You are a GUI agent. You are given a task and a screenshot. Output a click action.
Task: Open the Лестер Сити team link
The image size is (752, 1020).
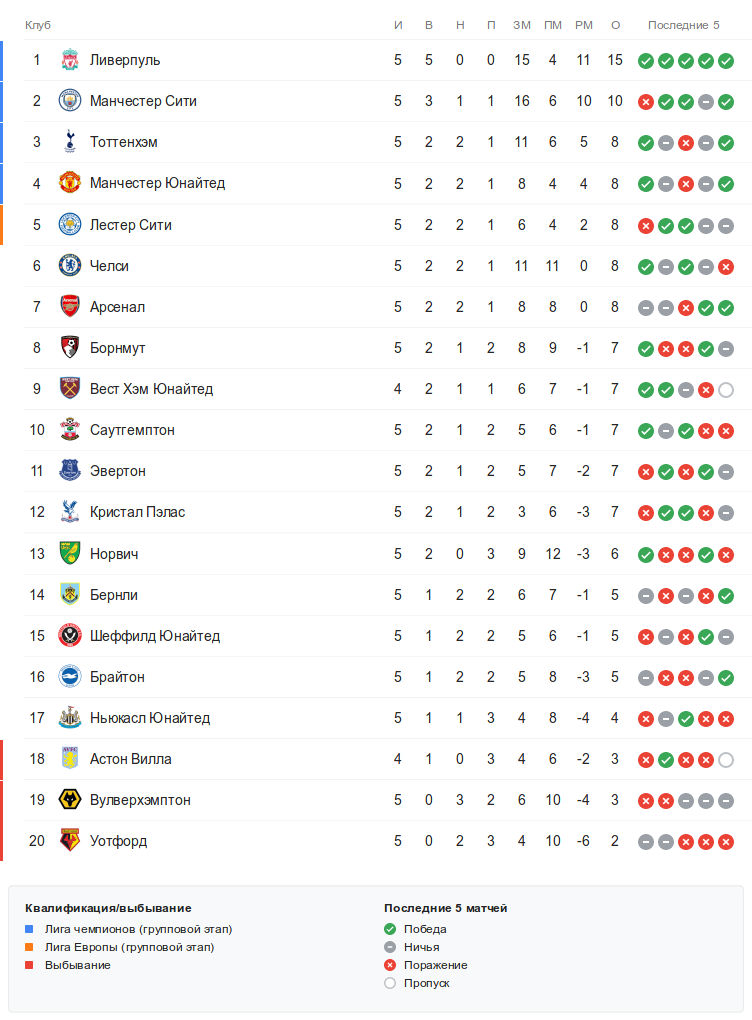click(130, 225)
